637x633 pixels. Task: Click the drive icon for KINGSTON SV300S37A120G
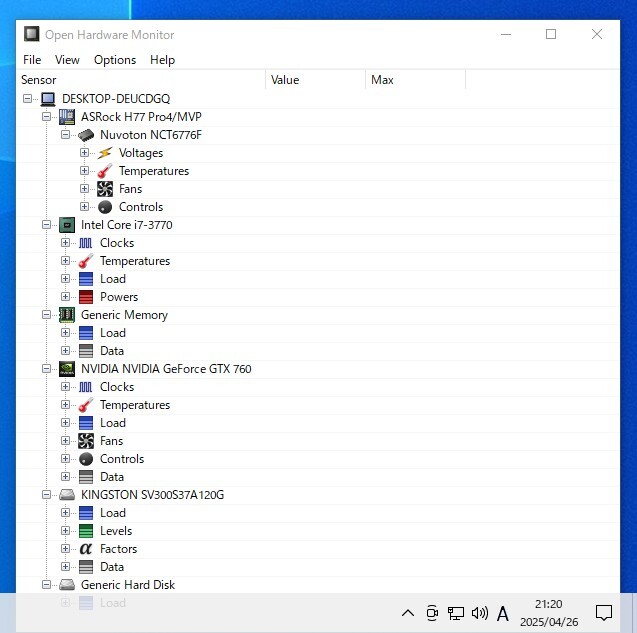tap(67, 495)
